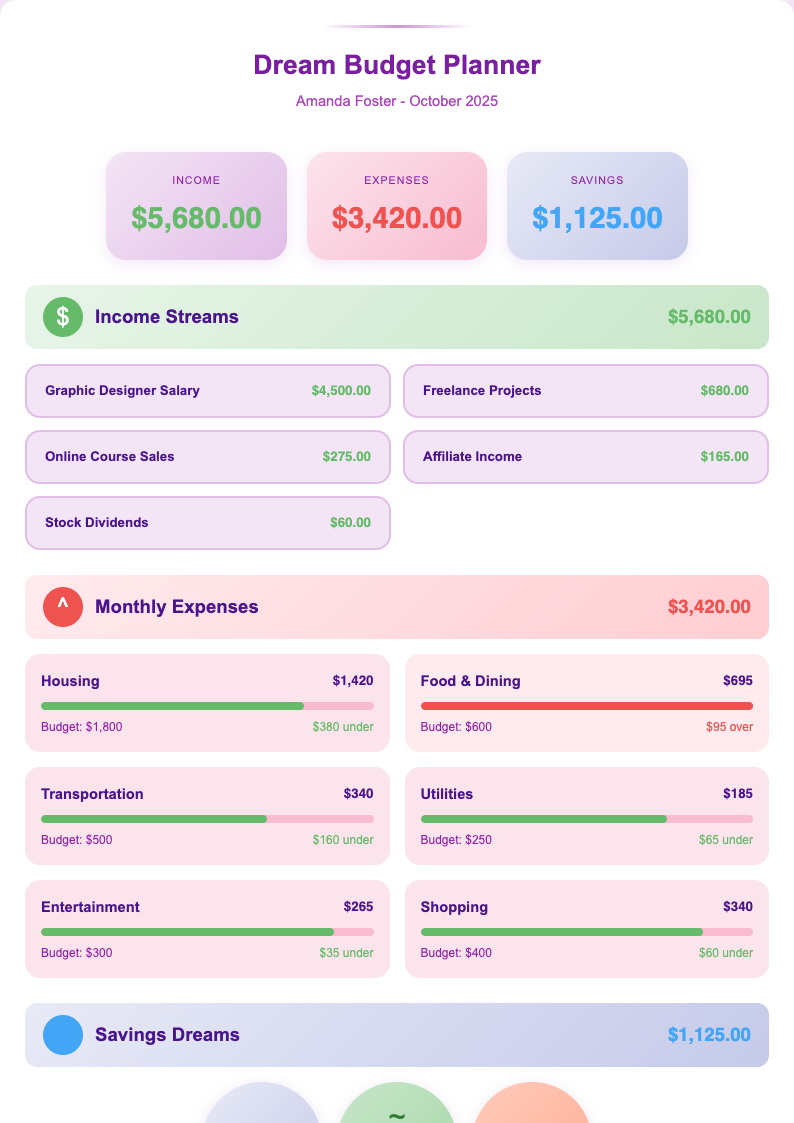794x1123 pixels.
Task: Click the Housing budget progress bar
Action: tap(207, 705)
